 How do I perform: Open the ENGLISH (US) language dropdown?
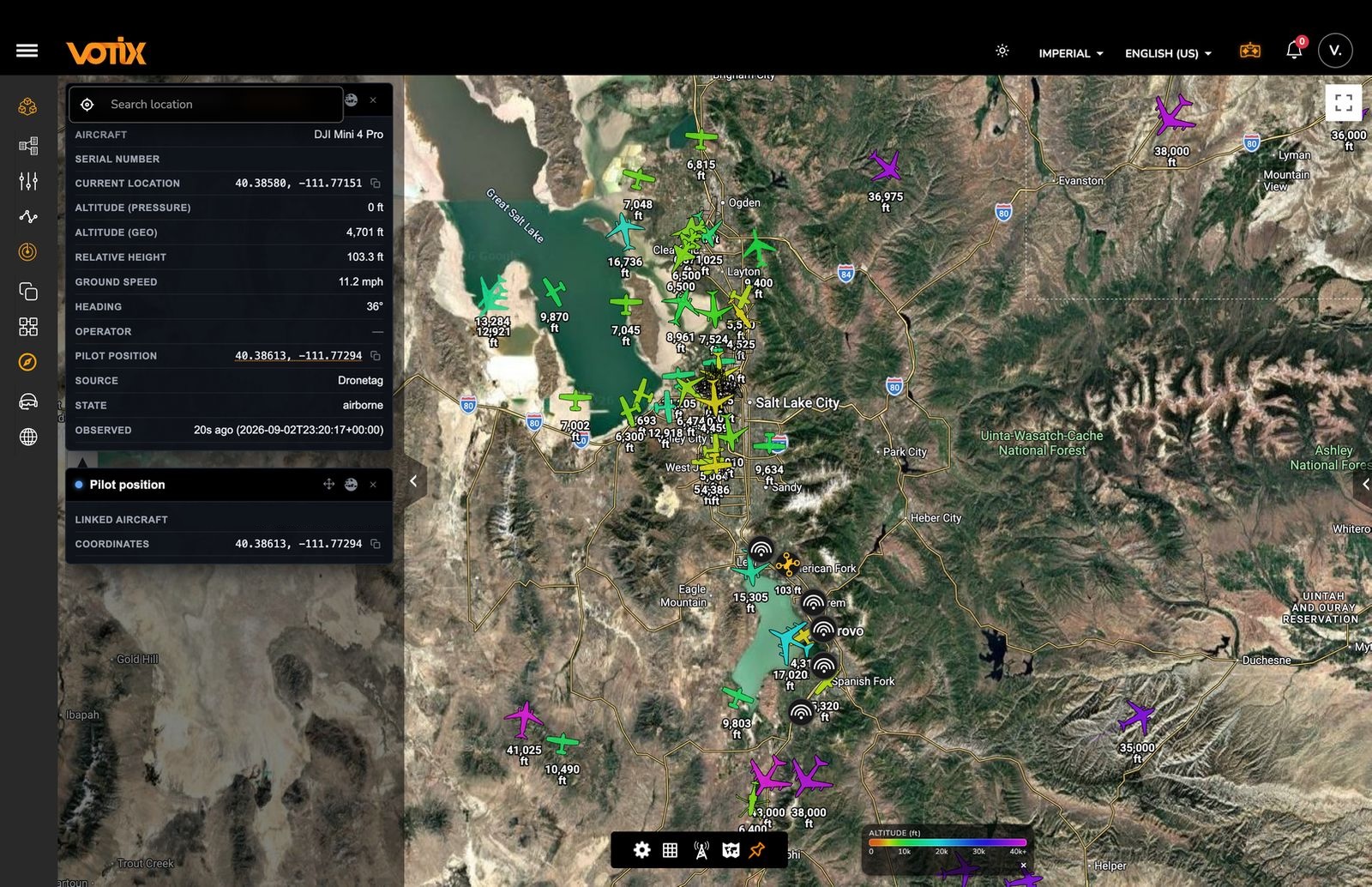point(1168,53)
